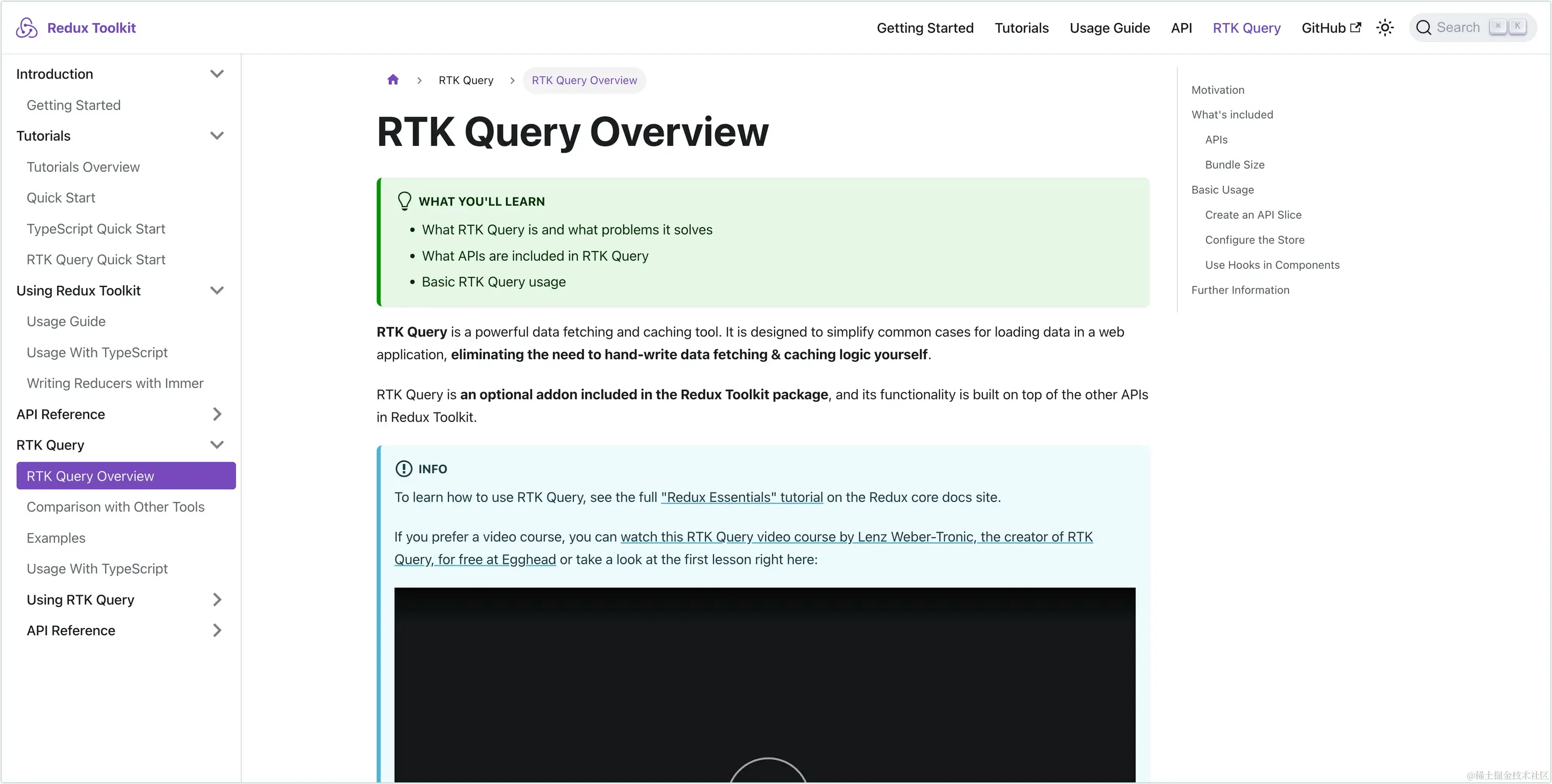
Task: Expand the first API Reference section
Action: coord(217,414)
